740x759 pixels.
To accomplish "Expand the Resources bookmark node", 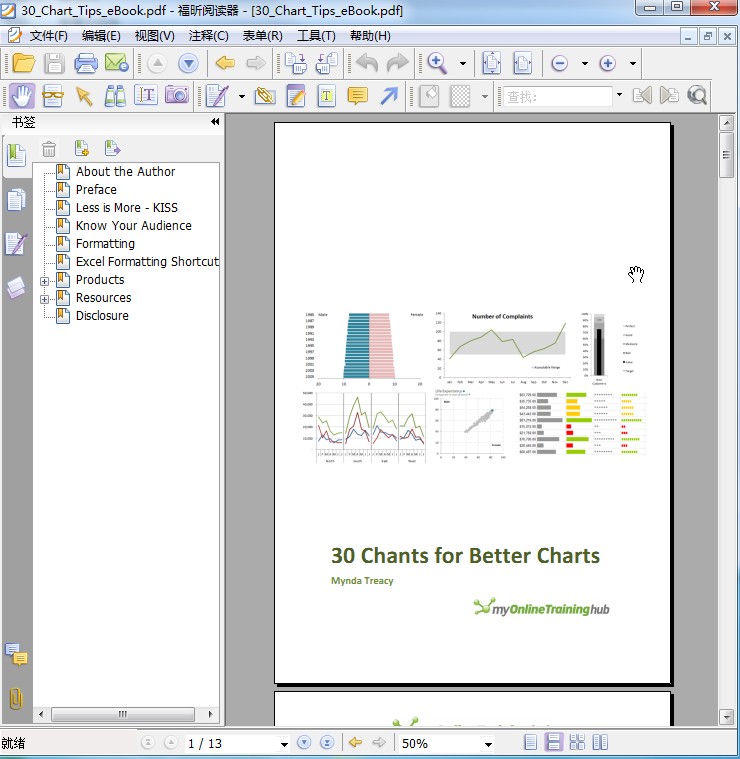I will [44, 299].
